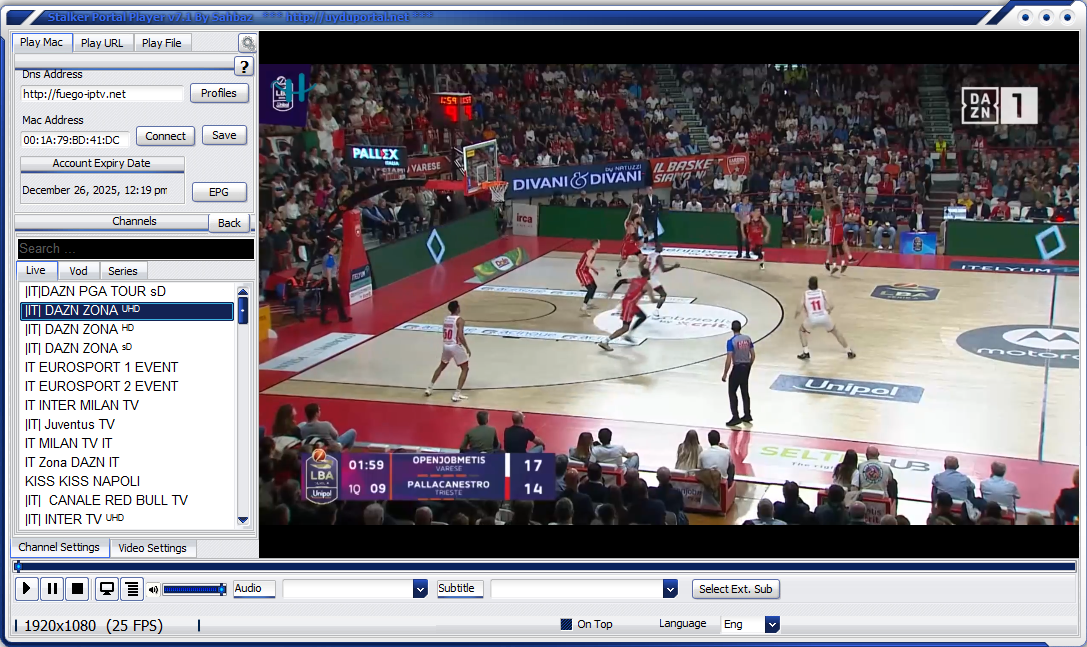
Task: Open settings gear icon beside Play File
Action: click(247, 43)
